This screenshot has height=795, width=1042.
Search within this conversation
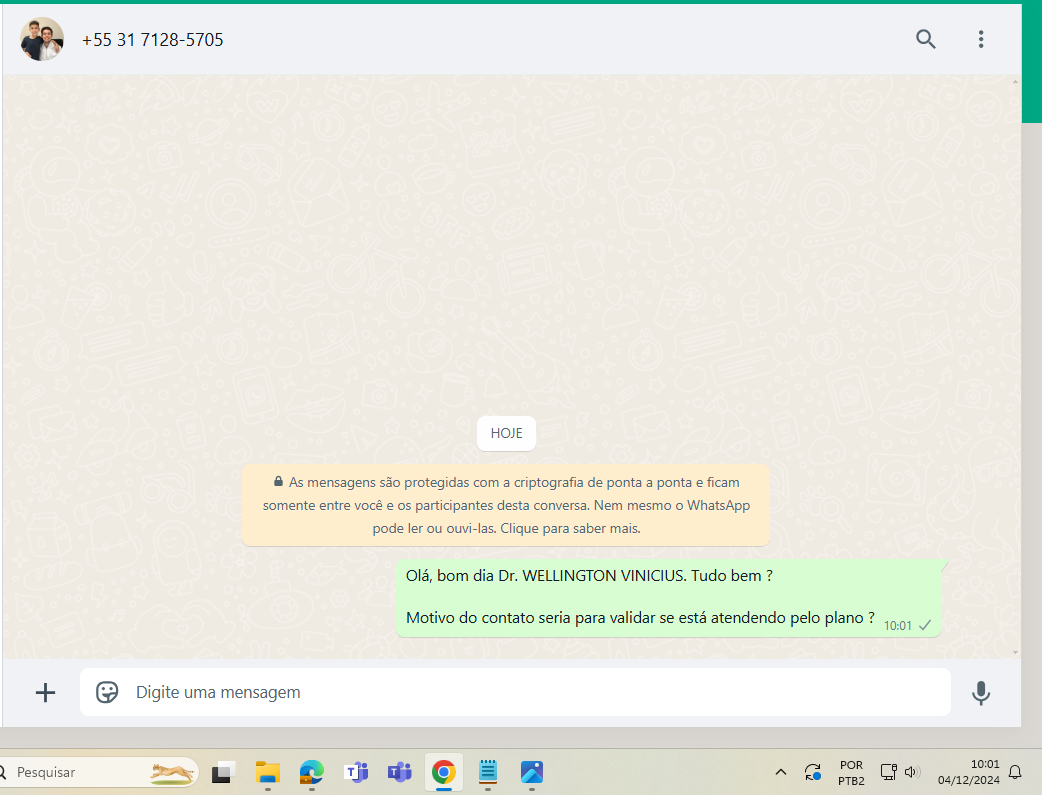click(926, 39)
